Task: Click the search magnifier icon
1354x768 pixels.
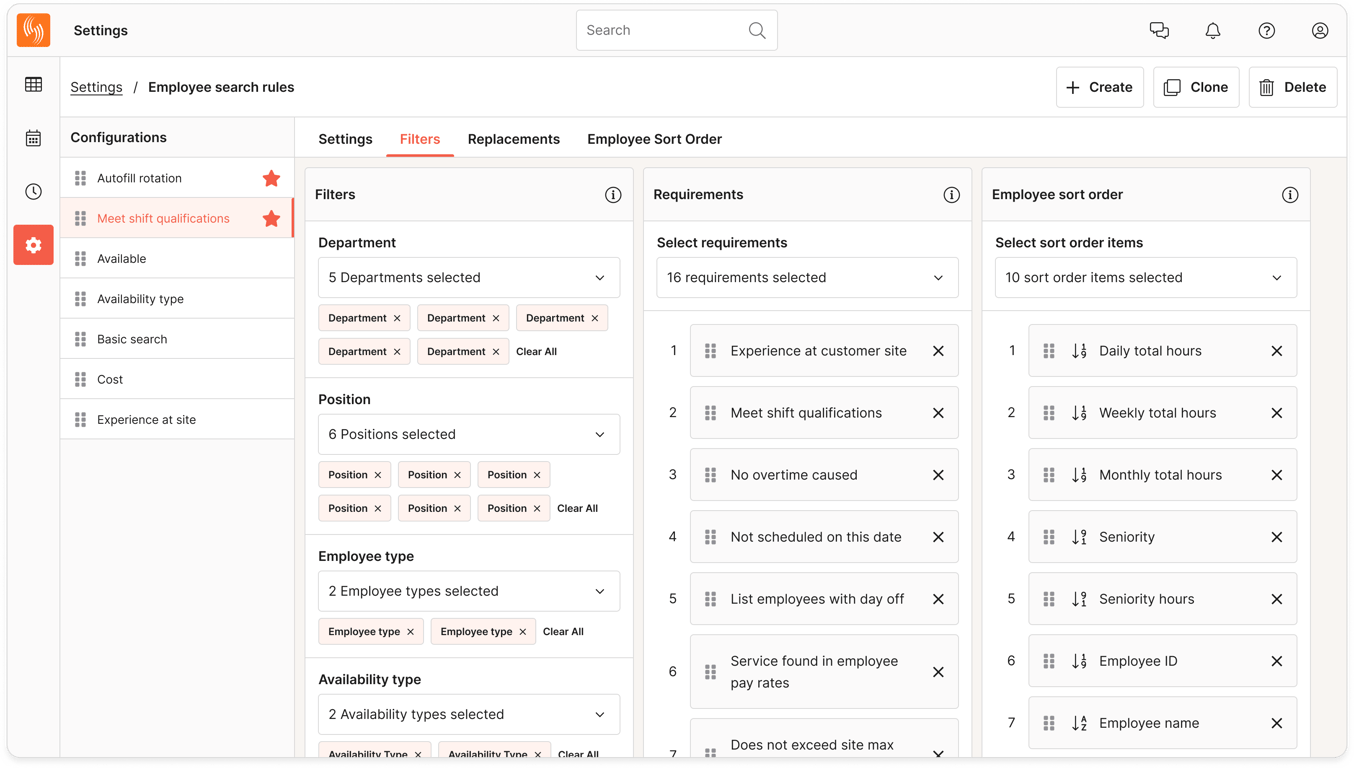Action: pyautogui.click(x=757, y=31)
